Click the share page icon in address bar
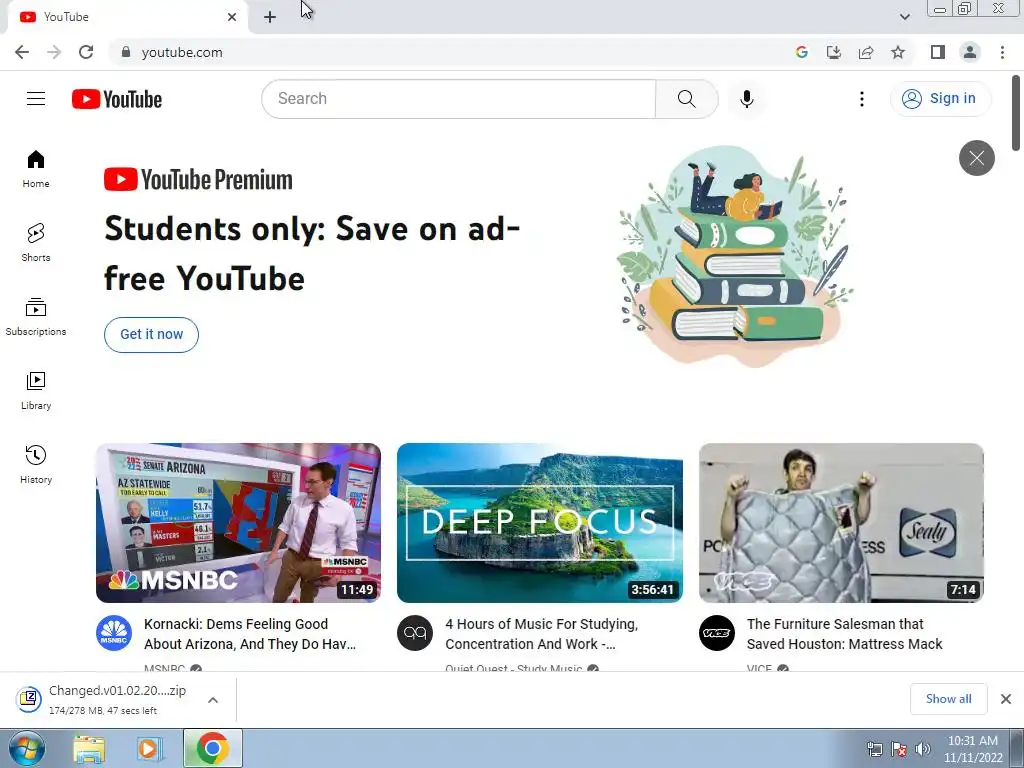Viewport: 1024px width, 768px height. click(x=866, y=52)
